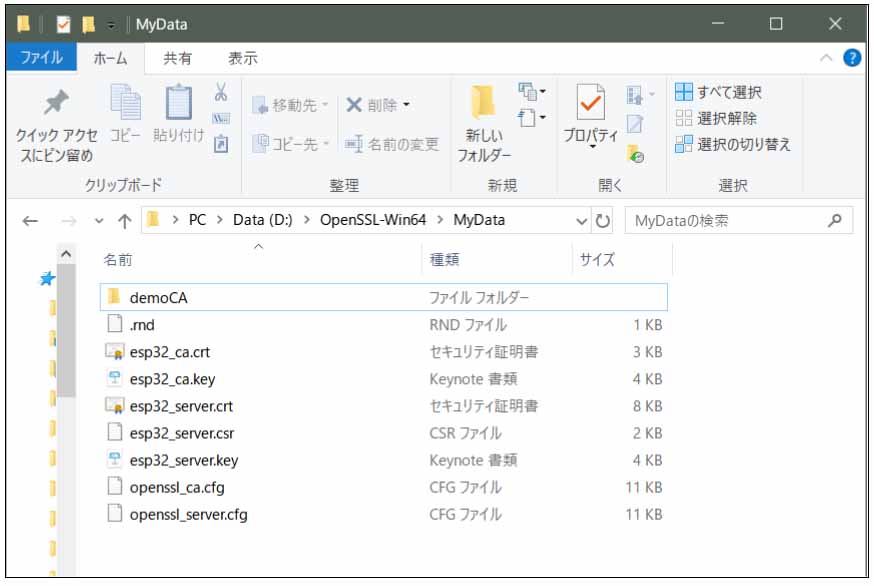Click the search magnifier icon
Image resolution: width=874 pixels, height=586 pixels.
[834, 221]
